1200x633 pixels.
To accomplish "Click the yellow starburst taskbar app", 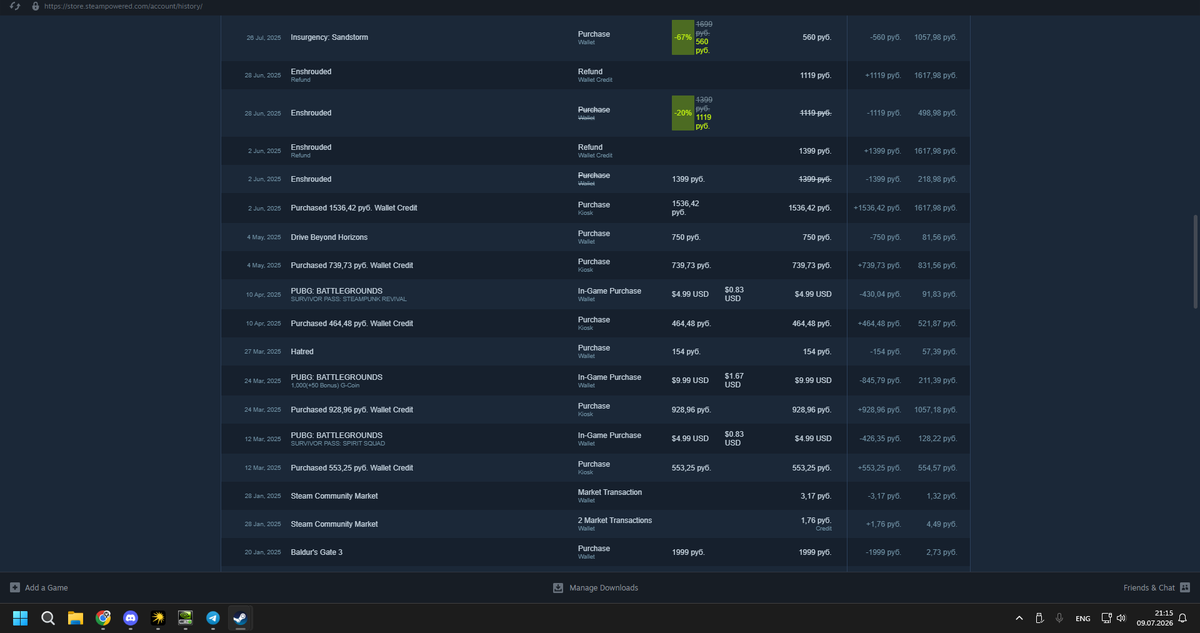I will (x=158, y=618).
